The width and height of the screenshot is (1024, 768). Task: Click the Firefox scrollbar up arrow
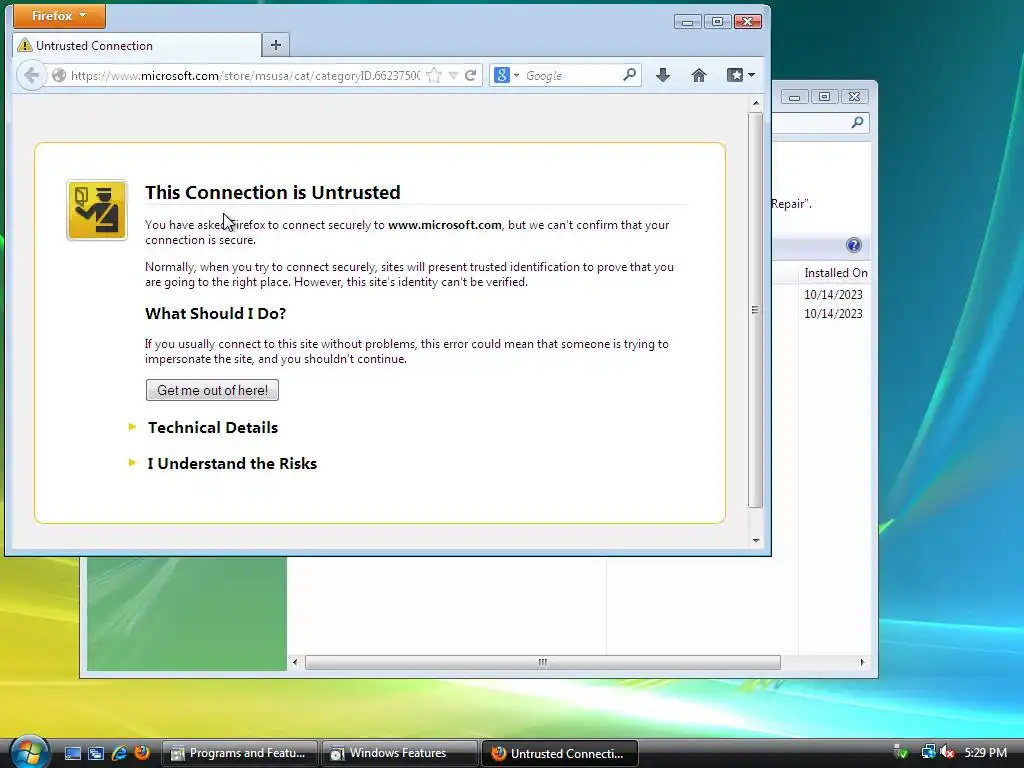756,103
